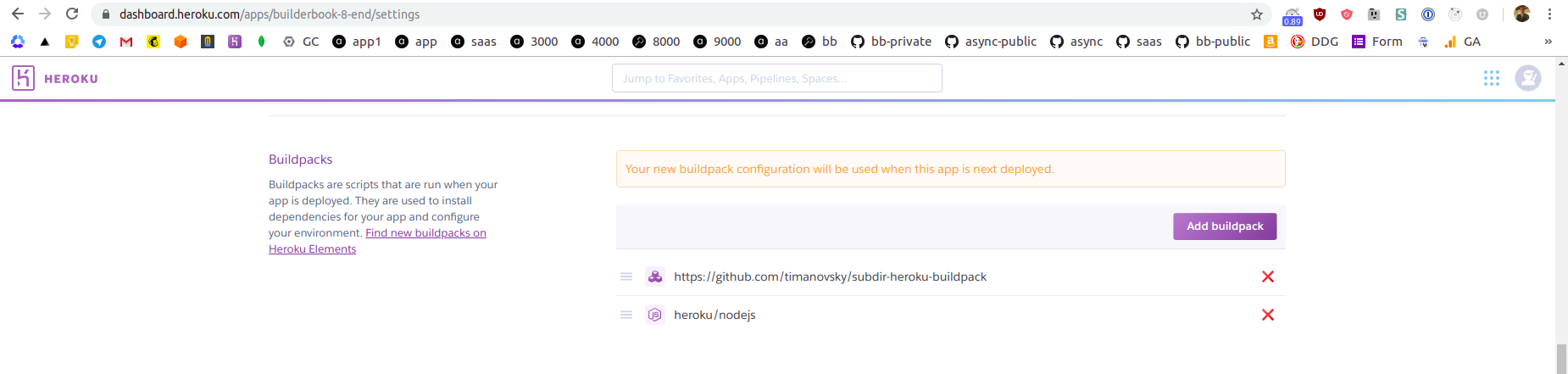Click the heroku/nodejs buildpack name

pyautogui.click(x=714, y=315)
